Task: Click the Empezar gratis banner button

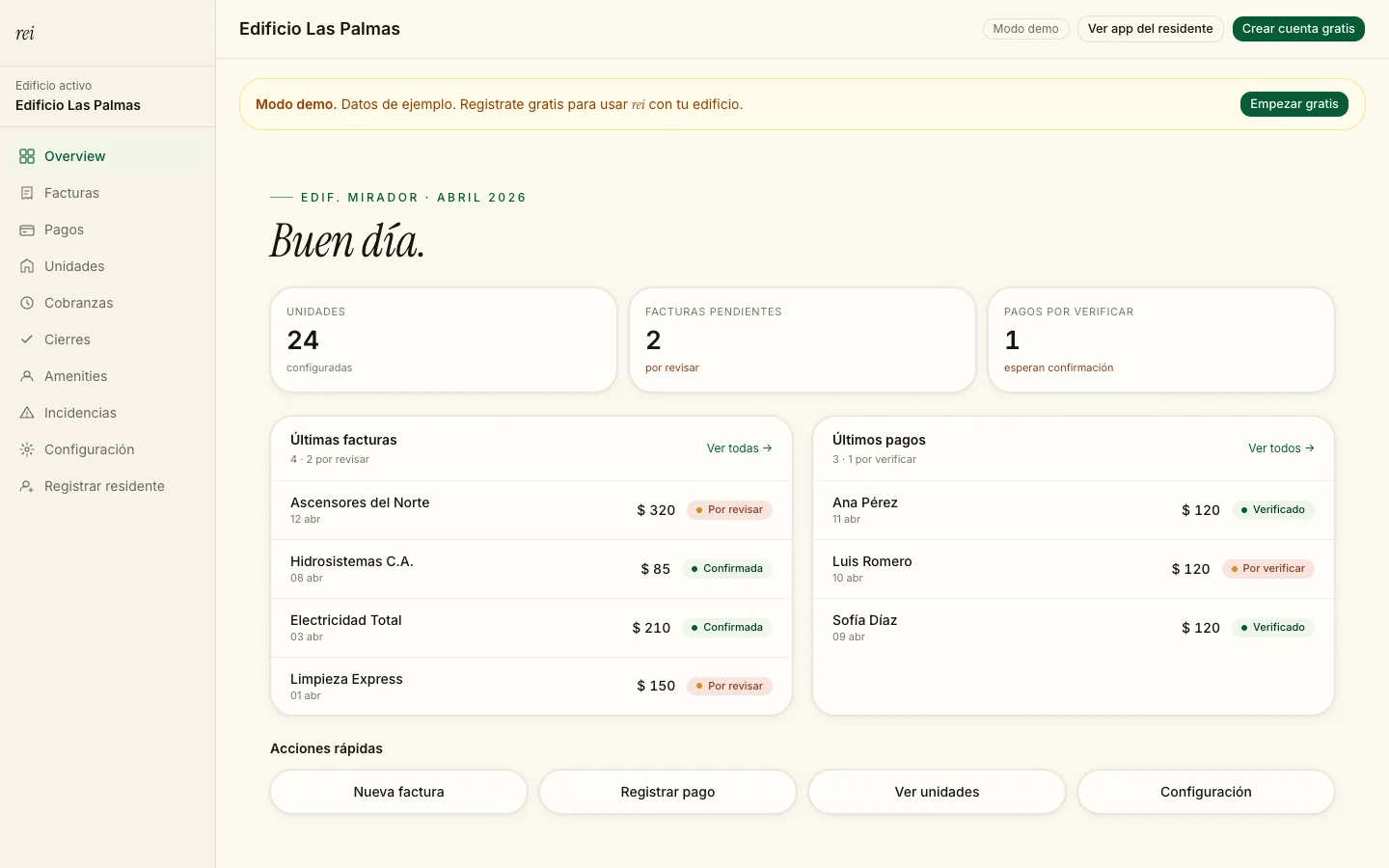Action: click(1294, 104)
